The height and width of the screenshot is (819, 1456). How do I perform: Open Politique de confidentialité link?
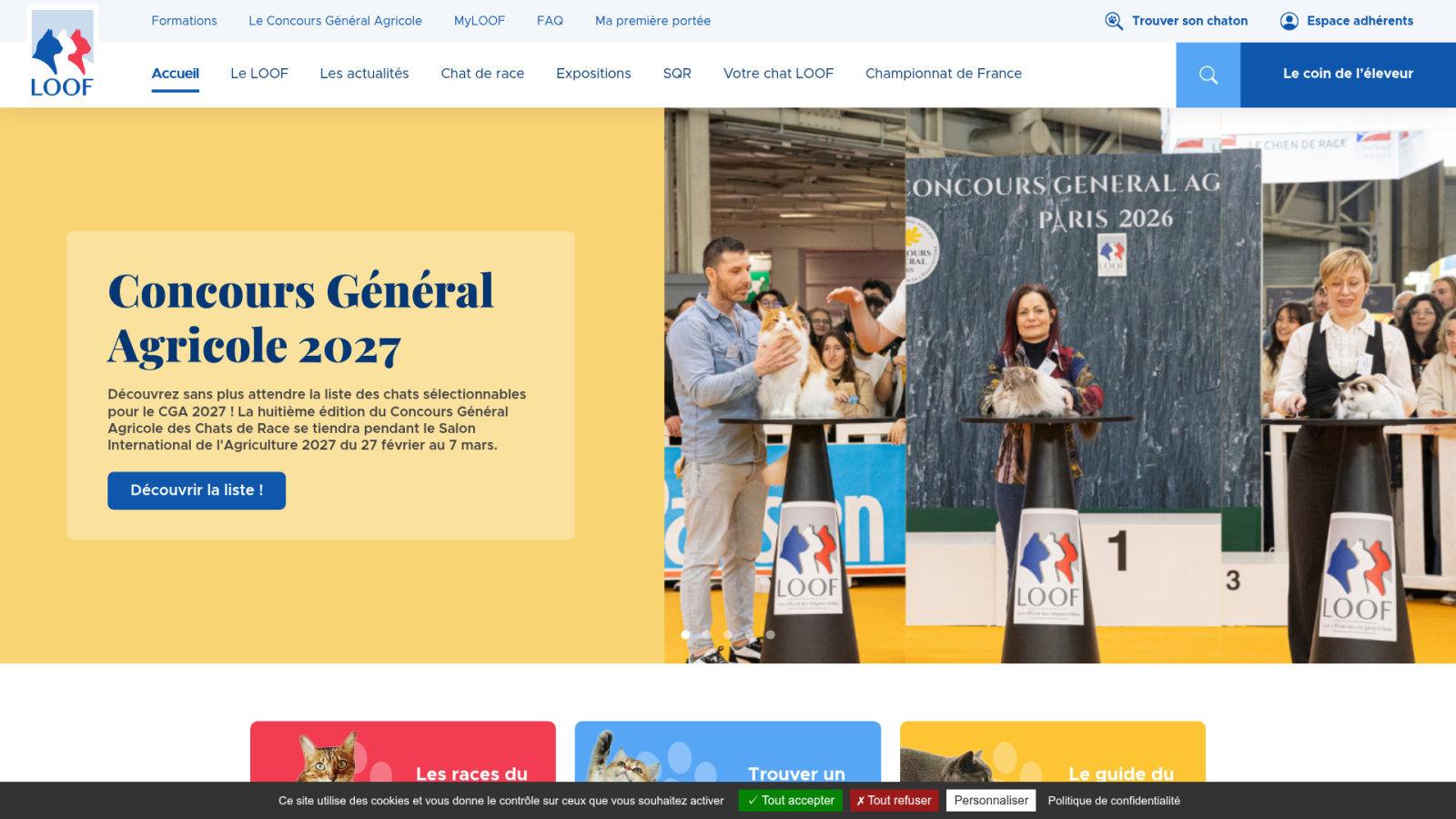(1114, 801)
